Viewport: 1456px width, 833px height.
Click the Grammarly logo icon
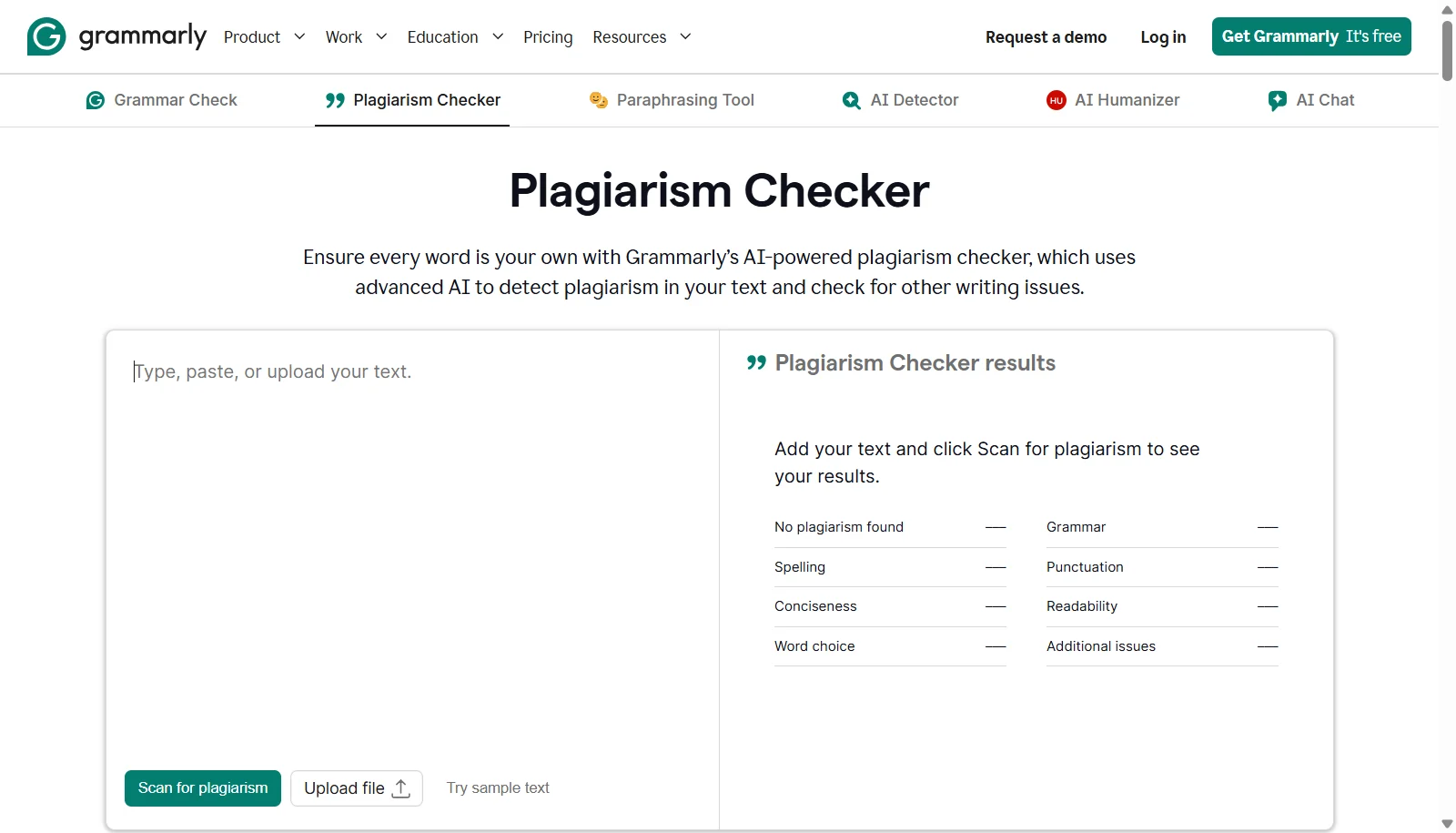click(46, 36)
